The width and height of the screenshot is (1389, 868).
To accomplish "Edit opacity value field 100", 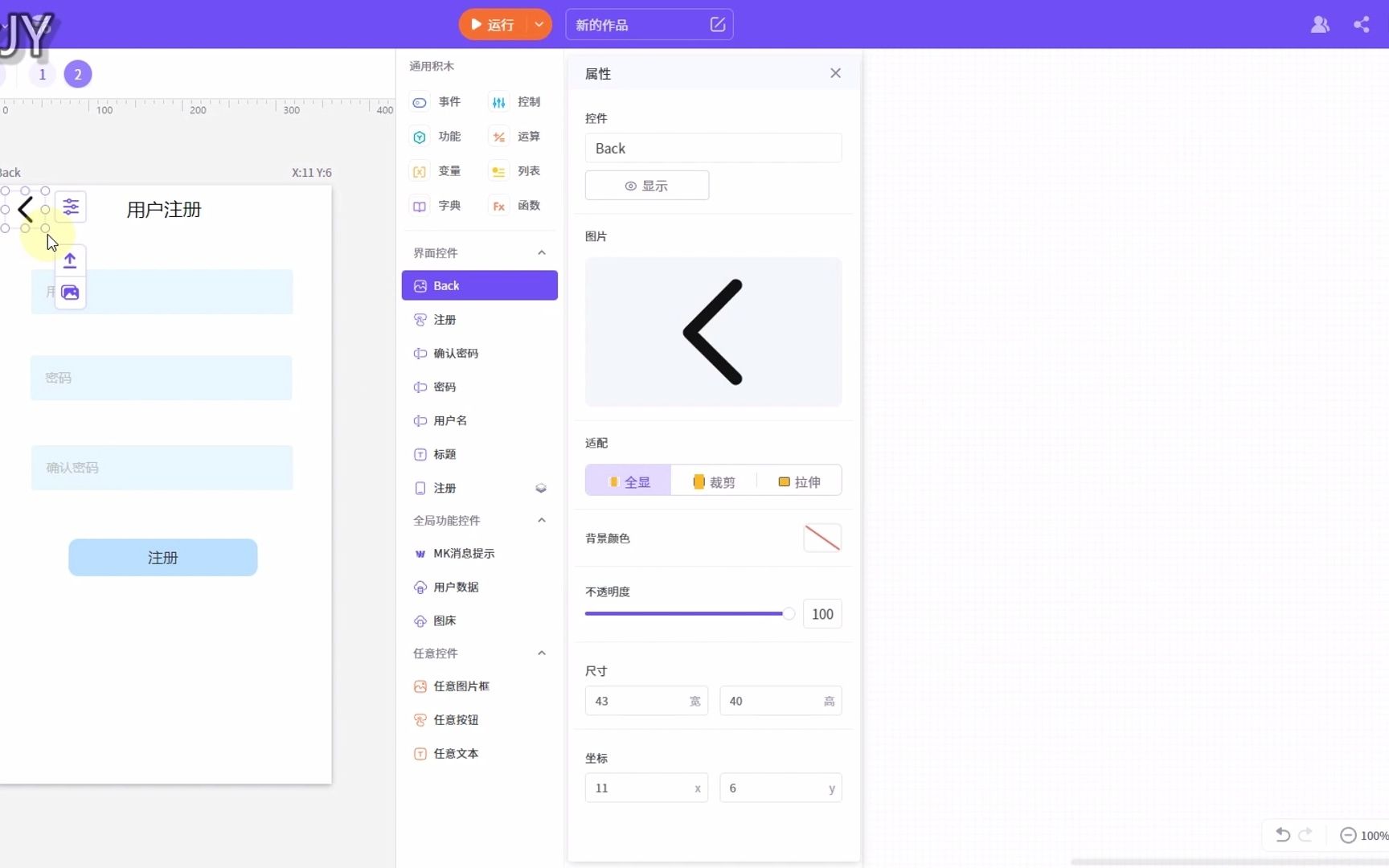I will tap(822, 614).
